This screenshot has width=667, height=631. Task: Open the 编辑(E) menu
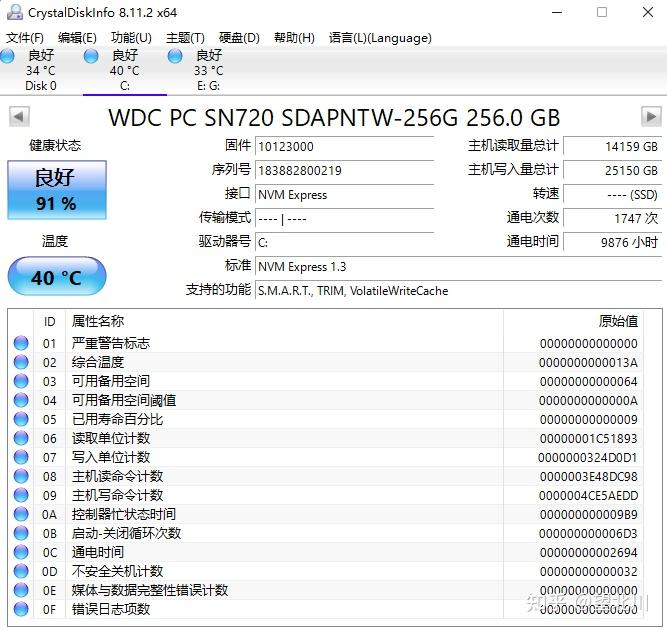coord(77,38)
